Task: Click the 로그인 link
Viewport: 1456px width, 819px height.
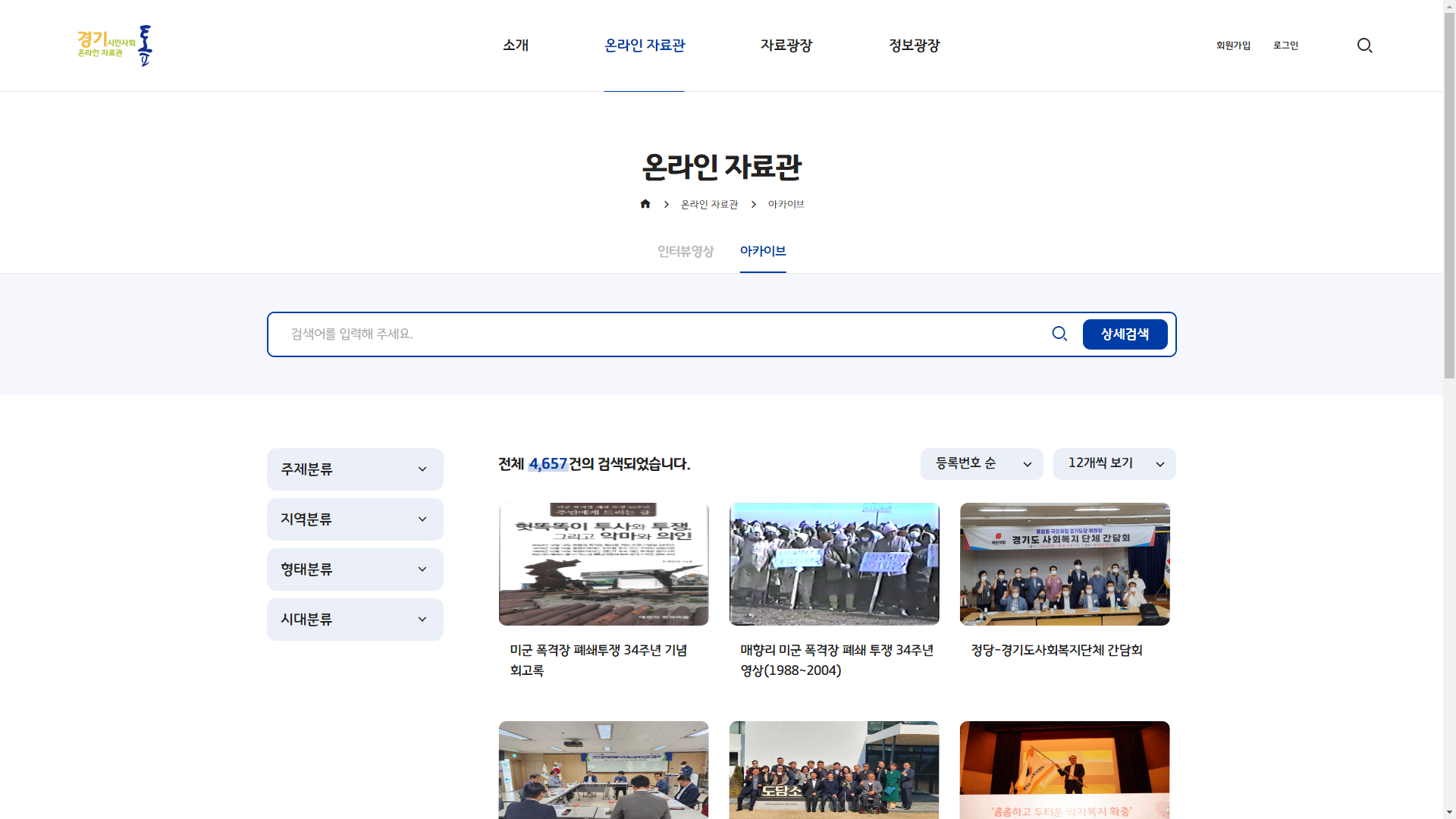Action: (1285, 45)
